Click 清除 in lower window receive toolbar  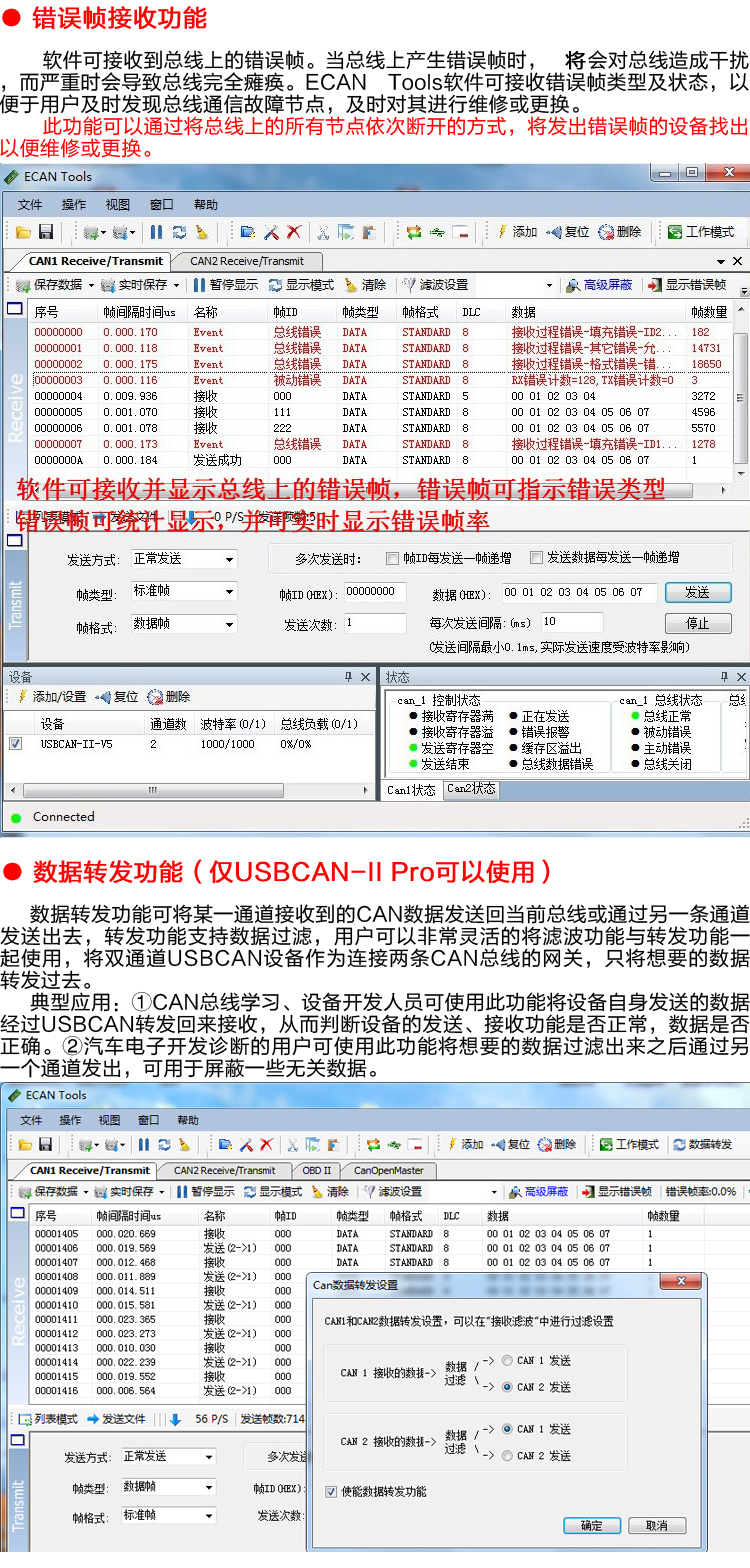330,1191
